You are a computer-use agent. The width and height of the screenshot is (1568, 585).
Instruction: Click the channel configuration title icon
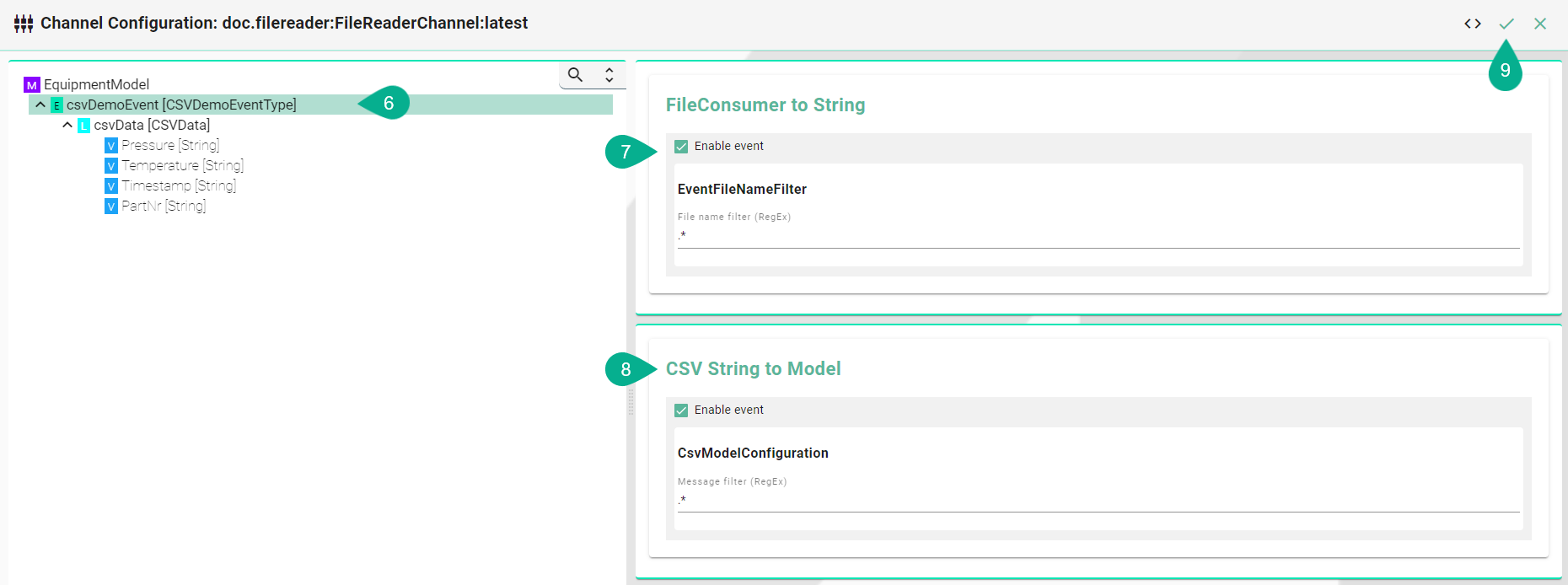pos(24,24)
